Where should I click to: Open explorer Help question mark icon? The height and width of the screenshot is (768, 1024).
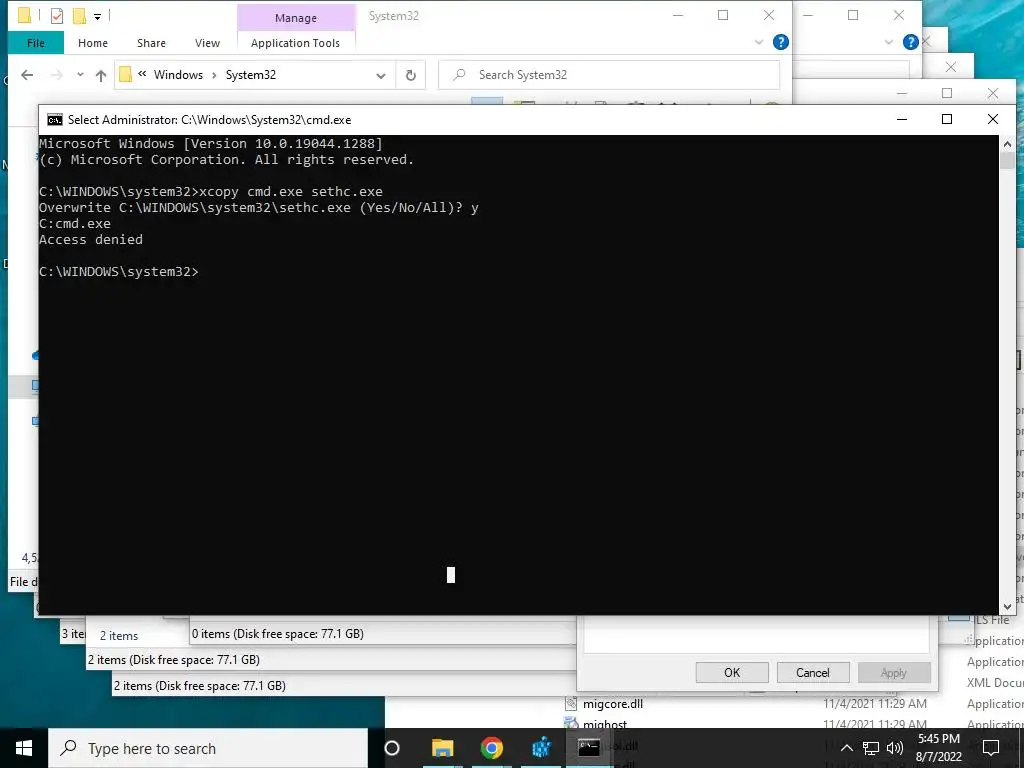pos(780,42)
